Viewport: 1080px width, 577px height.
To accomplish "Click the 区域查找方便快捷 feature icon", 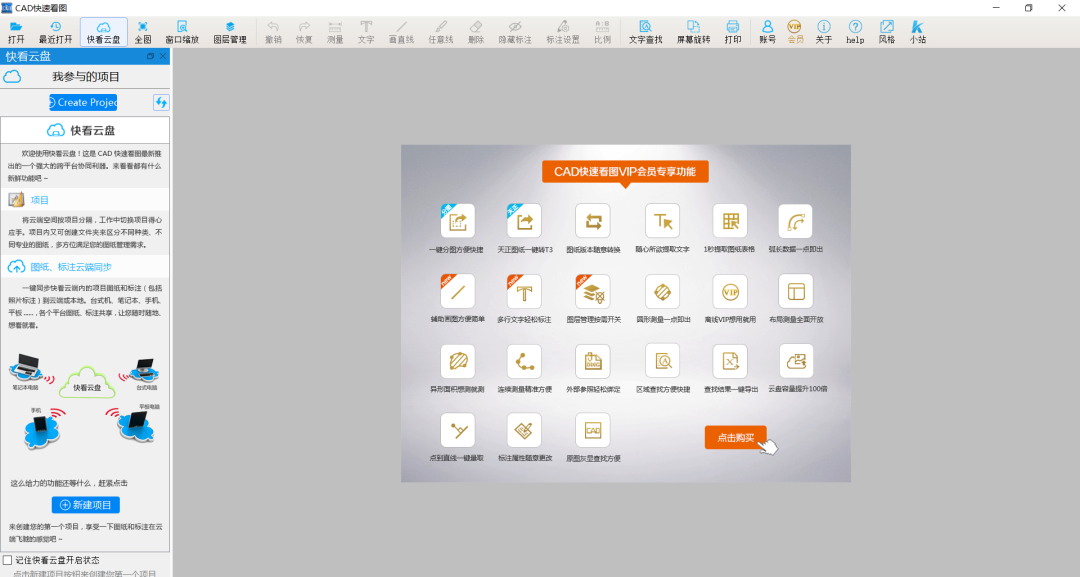I will point(663,361).
